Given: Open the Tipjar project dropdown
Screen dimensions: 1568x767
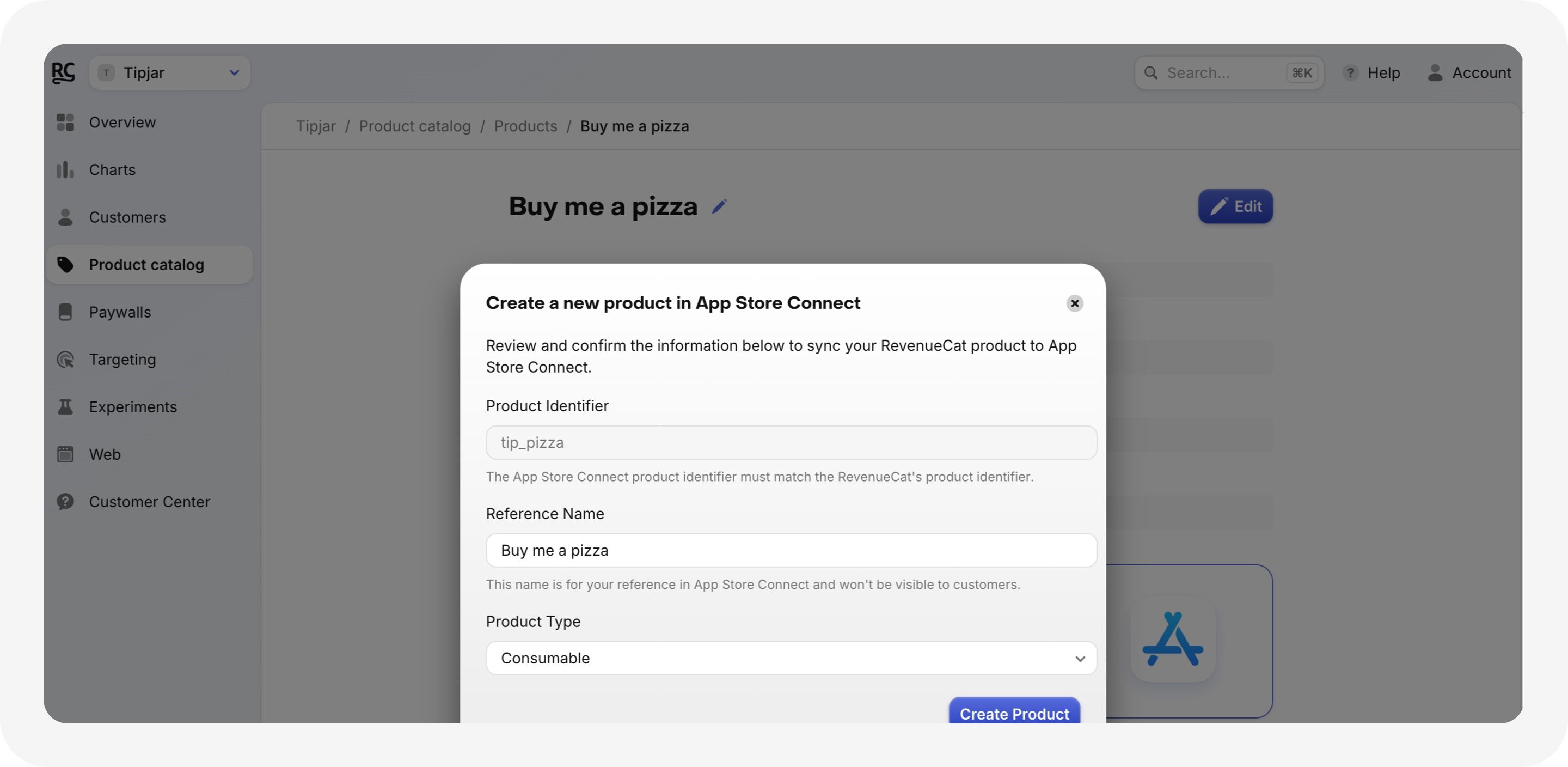Looking at the screenshot, I should point(170,72).
